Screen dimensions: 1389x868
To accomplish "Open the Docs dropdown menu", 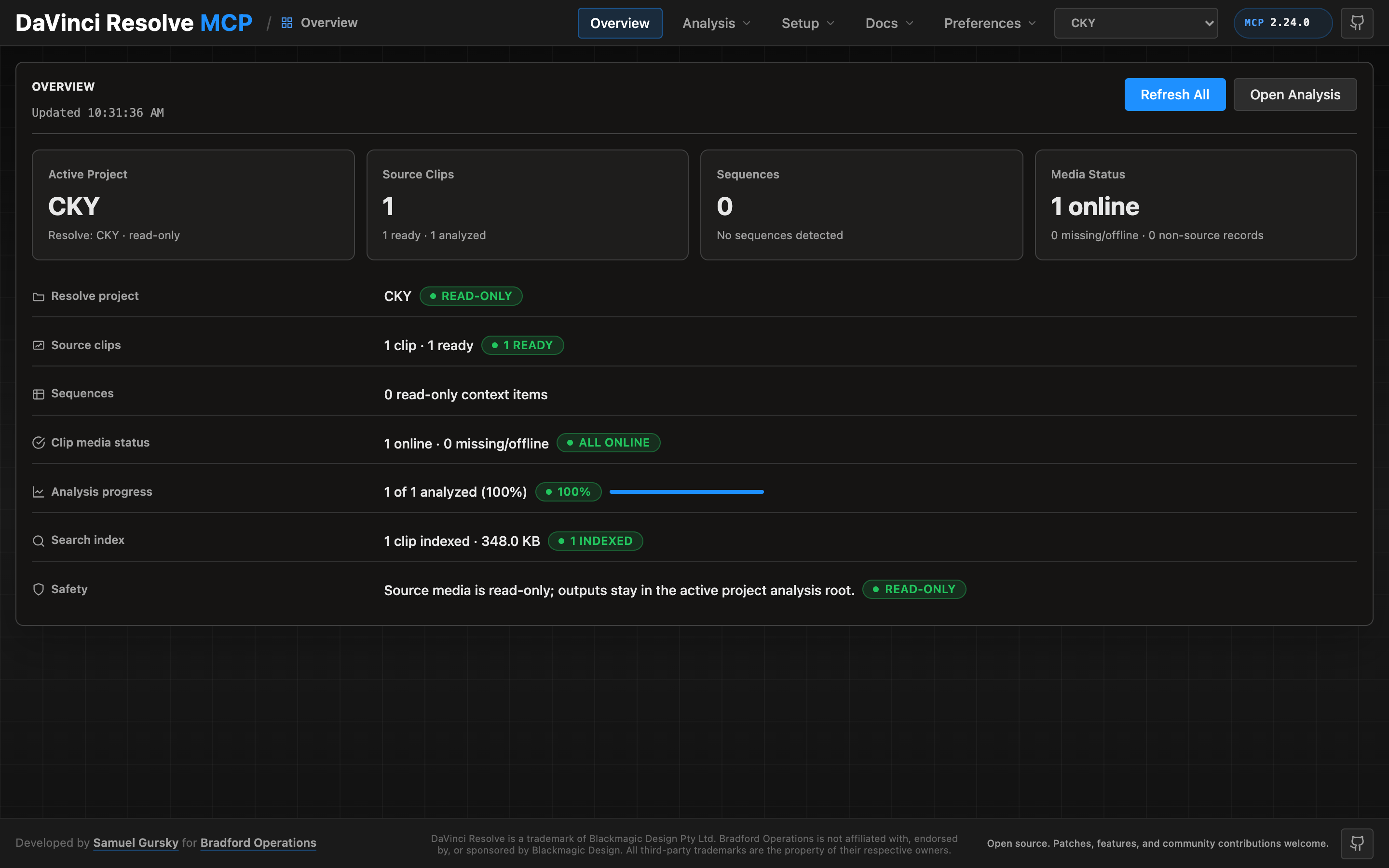I will [889, 23].
